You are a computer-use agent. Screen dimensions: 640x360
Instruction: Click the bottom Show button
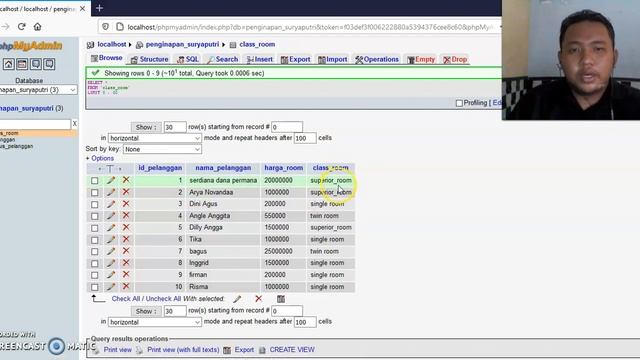click(146, 311)
